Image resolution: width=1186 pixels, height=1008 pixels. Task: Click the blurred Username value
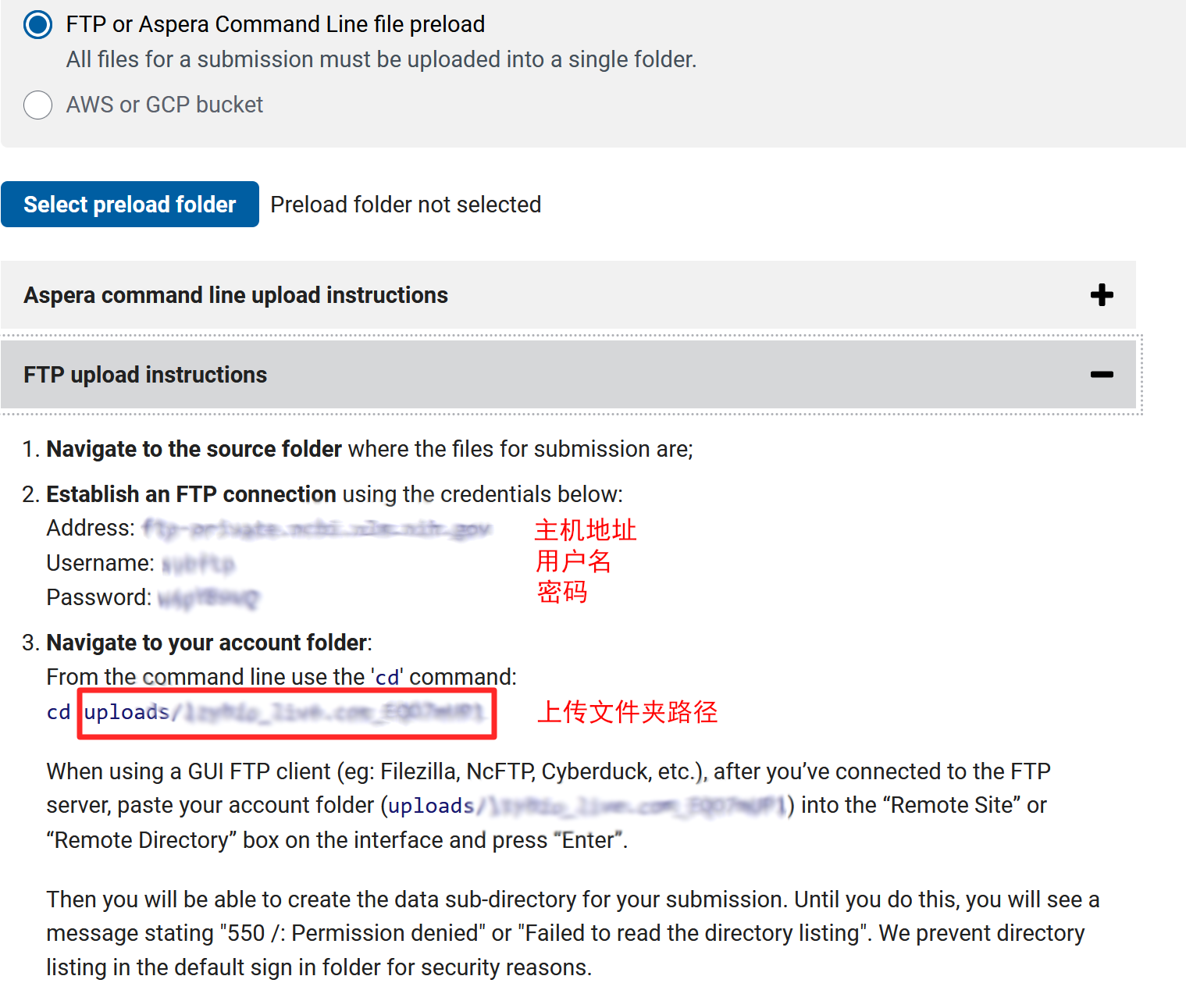click(198, 563)
